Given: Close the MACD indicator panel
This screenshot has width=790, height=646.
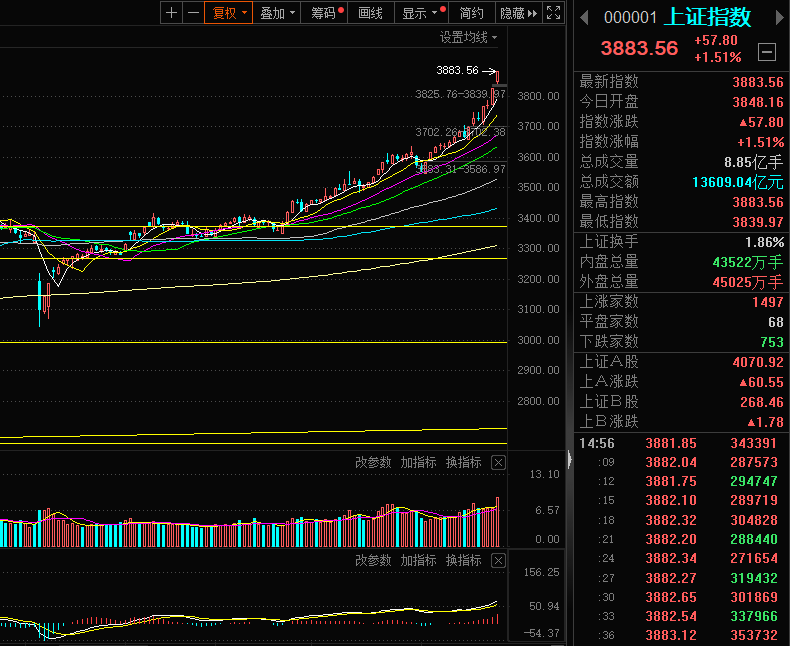Looking at the screenshot, I should (x=498, y=560).
